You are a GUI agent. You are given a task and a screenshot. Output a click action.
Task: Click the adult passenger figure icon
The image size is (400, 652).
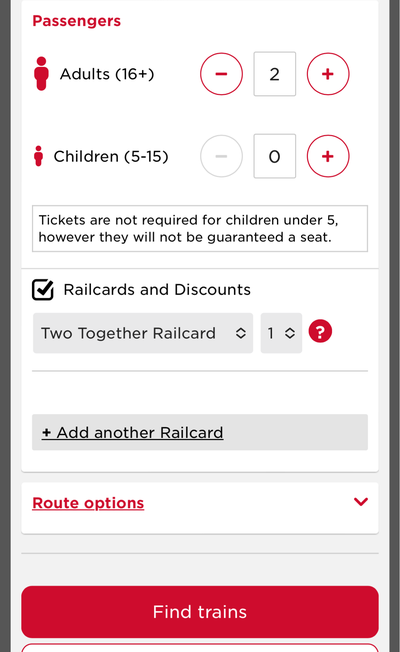click(41, 74)
